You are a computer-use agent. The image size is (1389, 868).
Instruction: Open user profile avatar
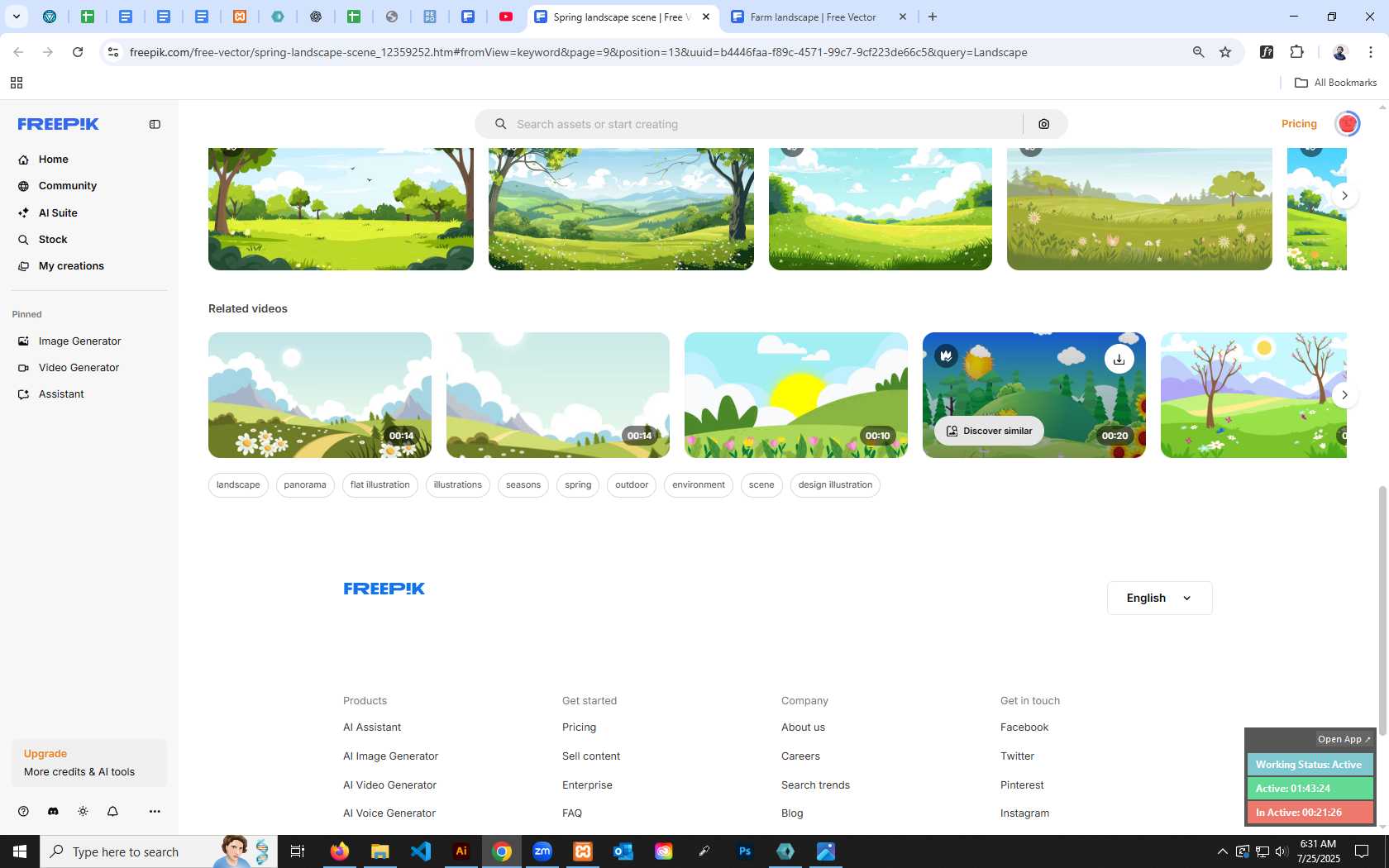point(1348,124)
